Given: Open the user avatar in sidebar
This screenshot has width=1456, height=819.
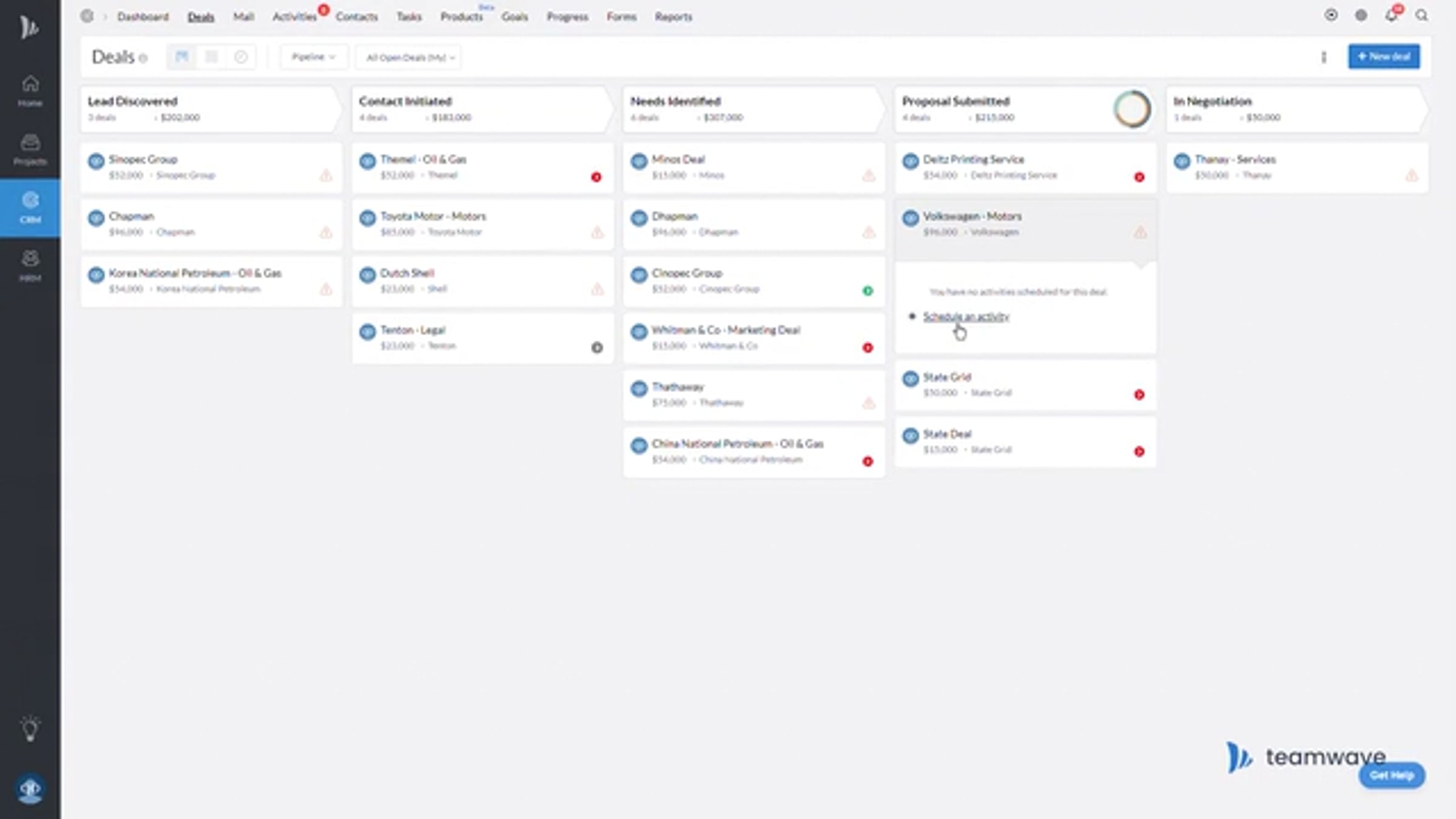Looking at the screenshot, I should 30,789.
